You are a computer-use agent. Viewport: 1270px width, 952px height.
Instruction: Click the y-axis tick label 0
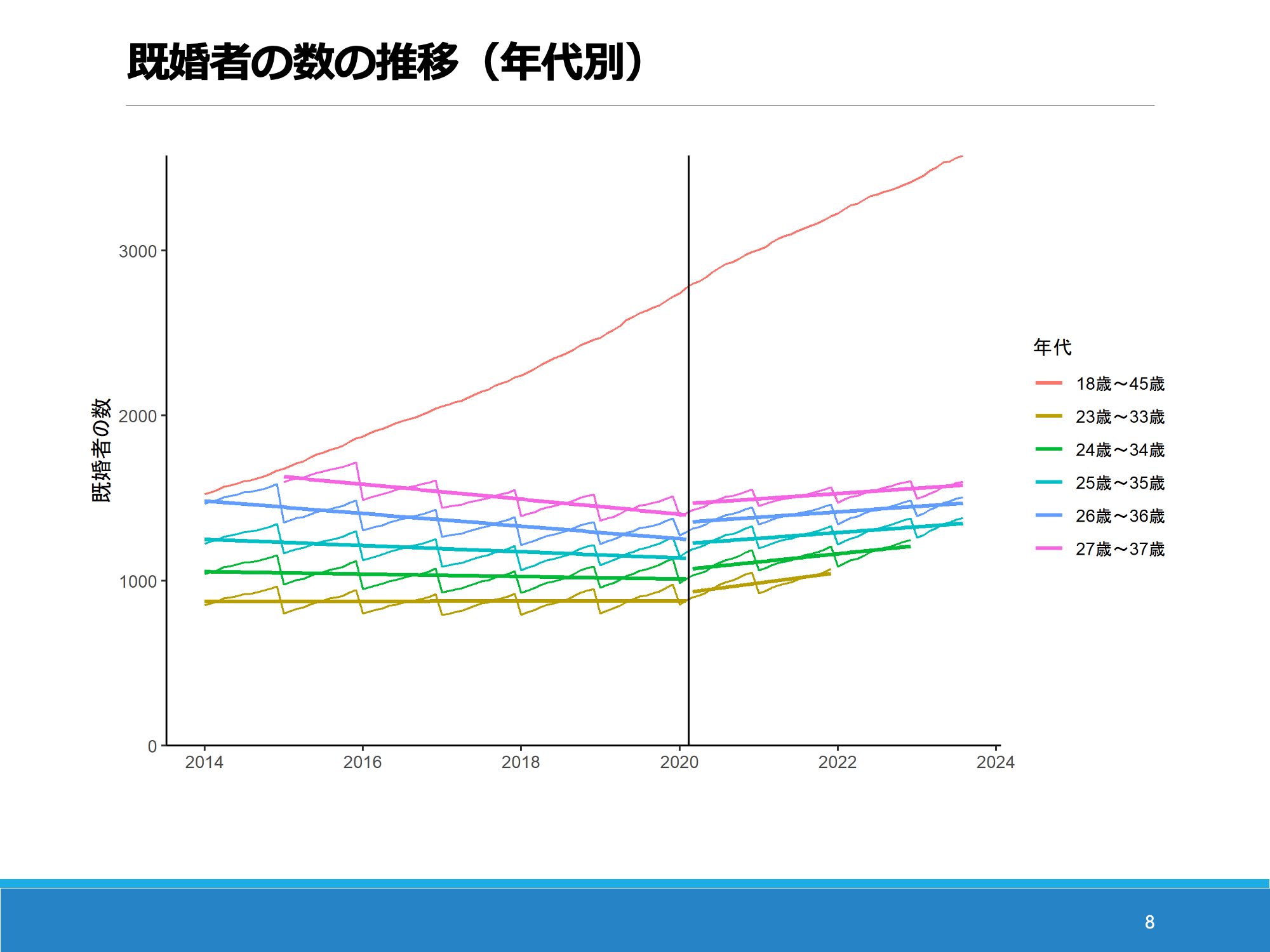click(152, 746)
